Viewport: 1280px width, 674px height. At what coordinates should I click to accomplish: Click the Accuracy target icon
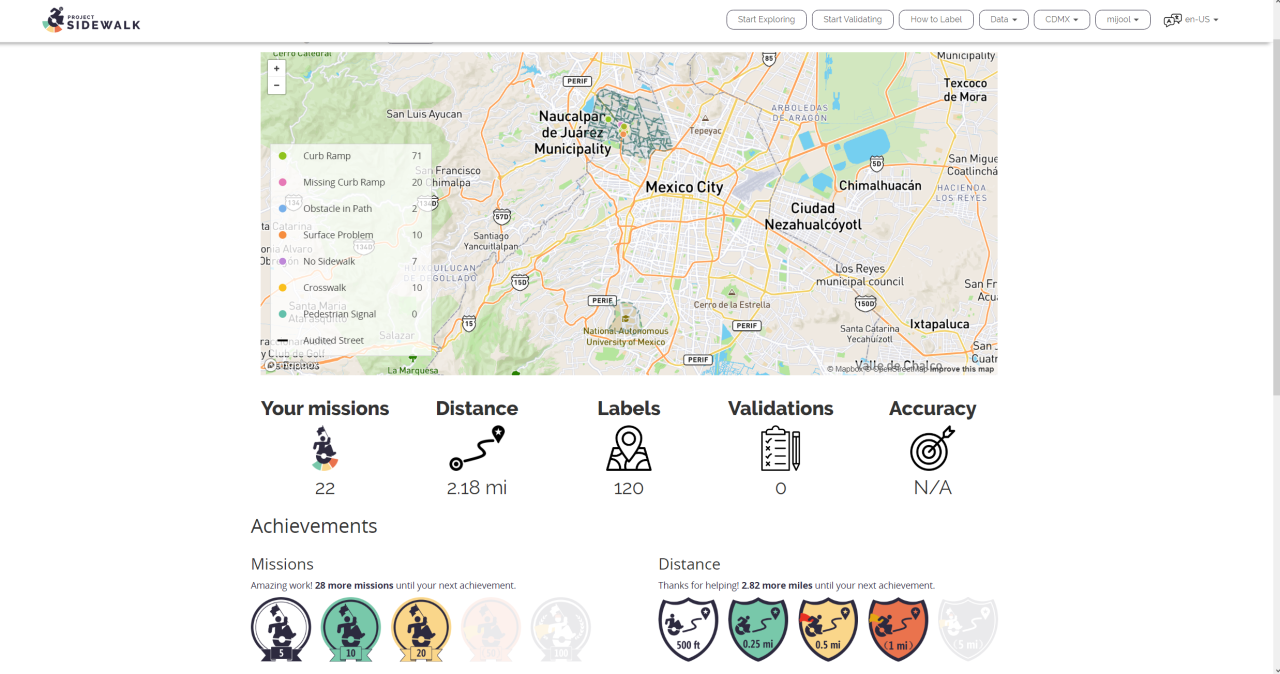coord(933,449)
